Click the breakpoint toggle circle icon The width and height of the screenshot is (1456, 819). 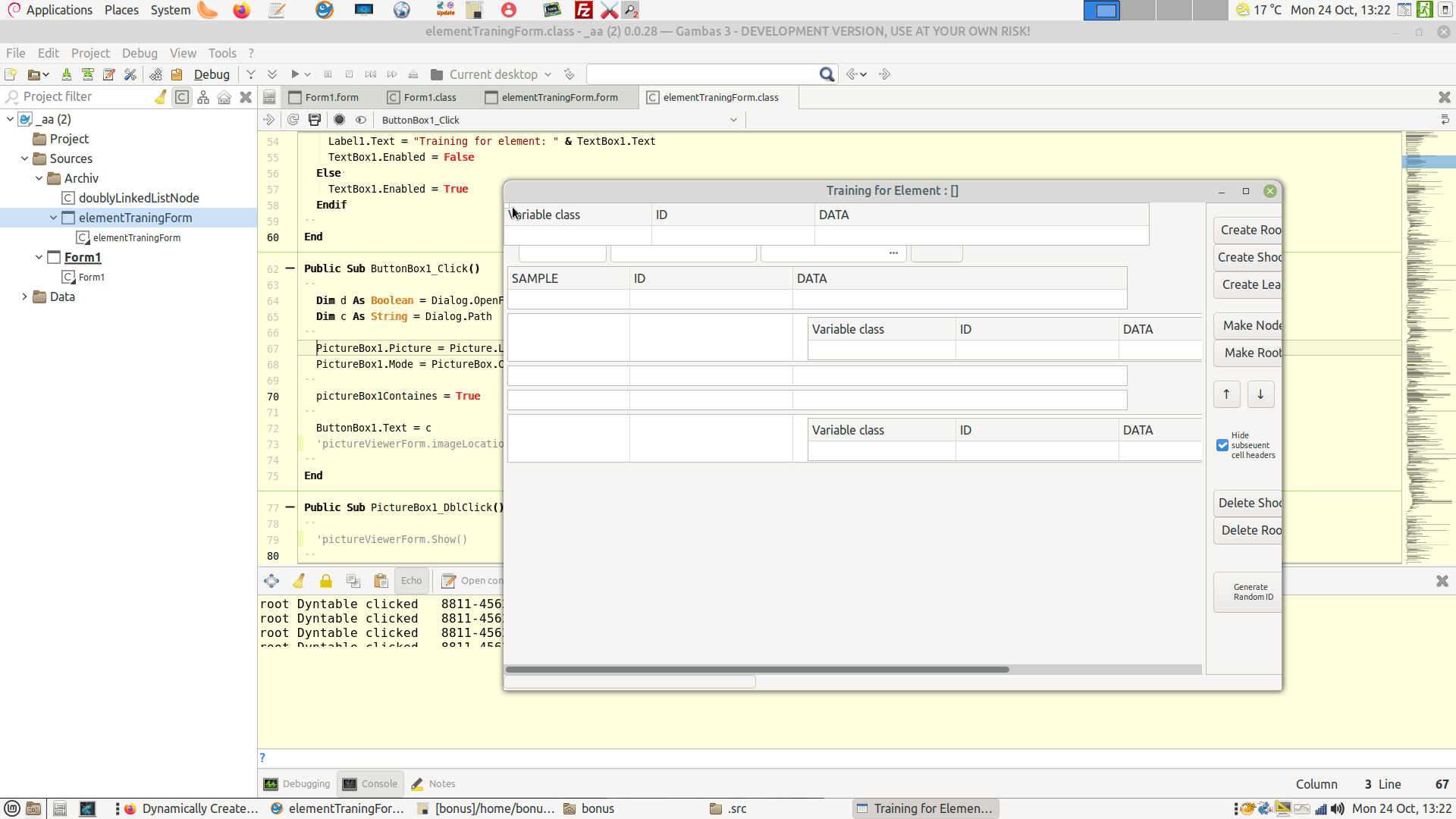pyautogui.click(x=340, y=120)
